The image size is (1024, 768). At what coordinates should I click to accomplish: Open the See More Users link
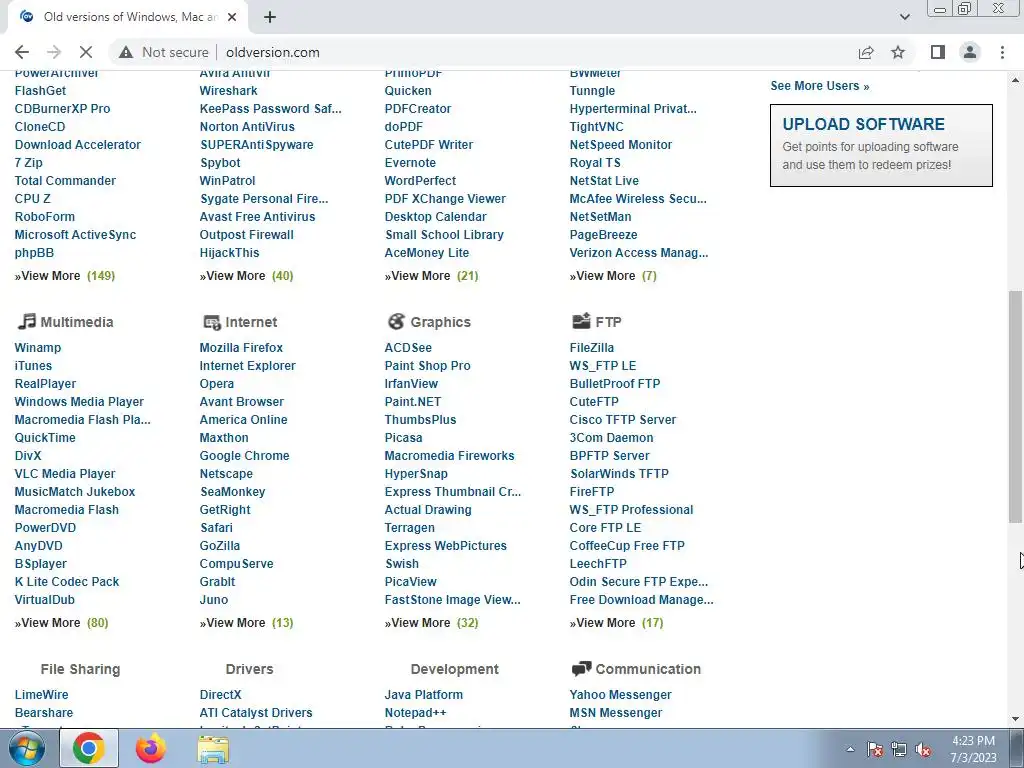[820, 86]
